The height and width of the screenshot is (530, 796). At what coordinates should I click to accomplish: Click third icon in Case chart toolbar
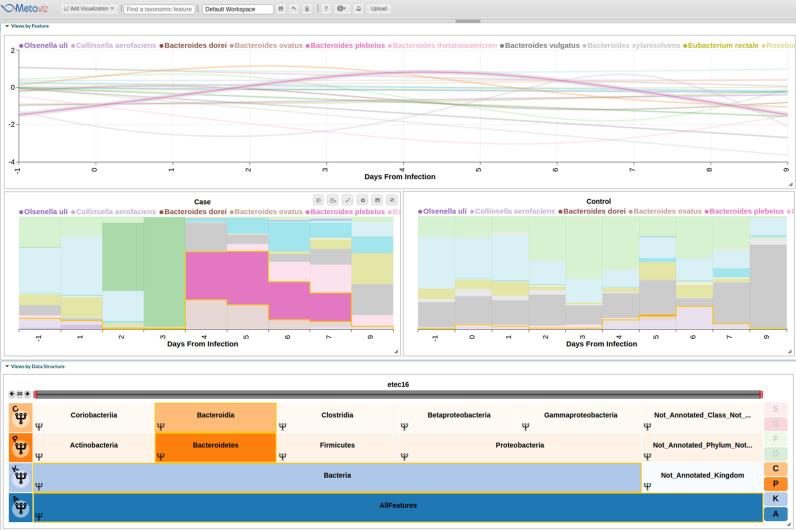pyautogui.click(x=347, y=200)
